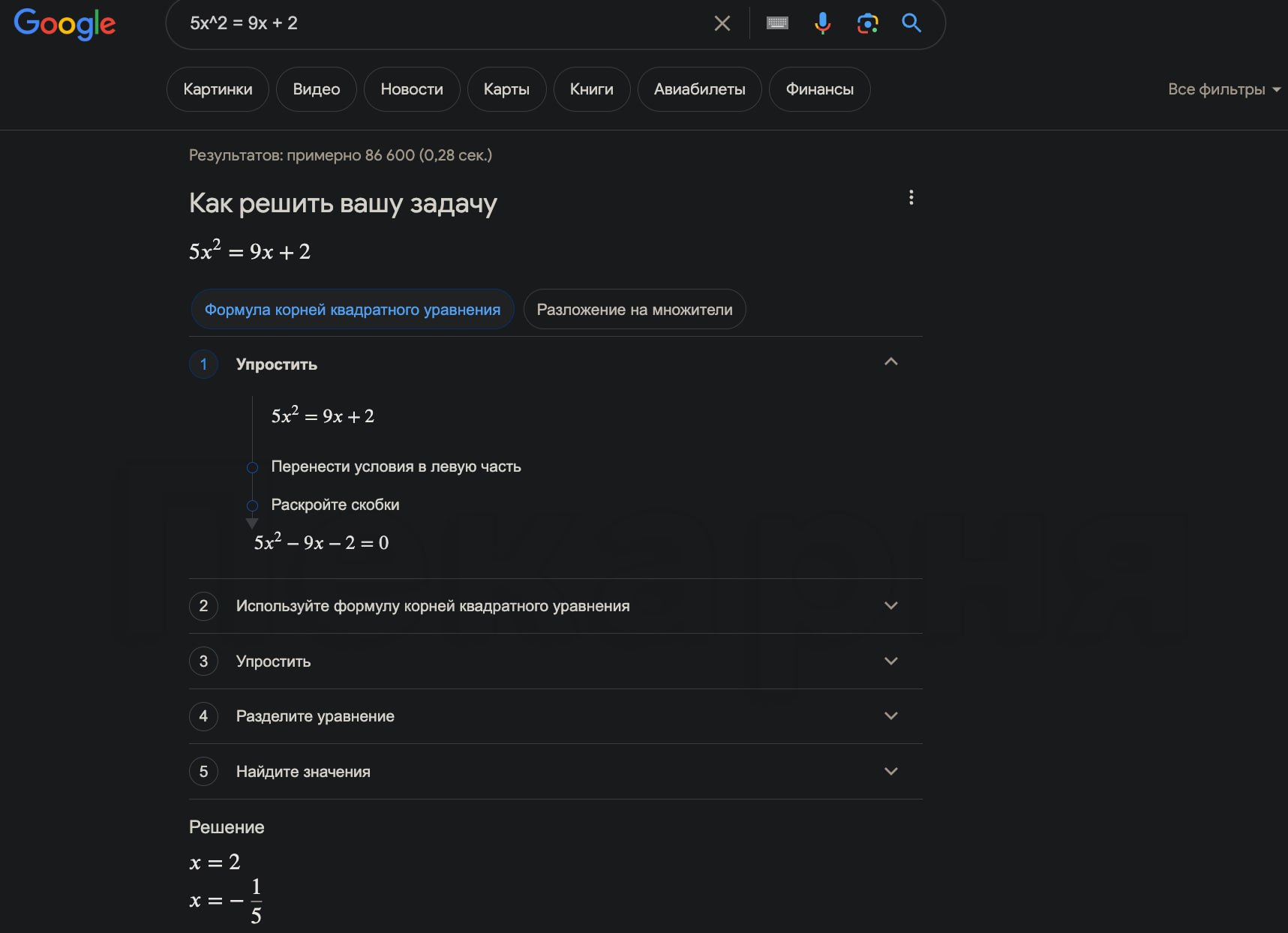Click the magnifier search icon
Image resolution: width=1288 pixels, height=933 pixels.
pos(911,23)
